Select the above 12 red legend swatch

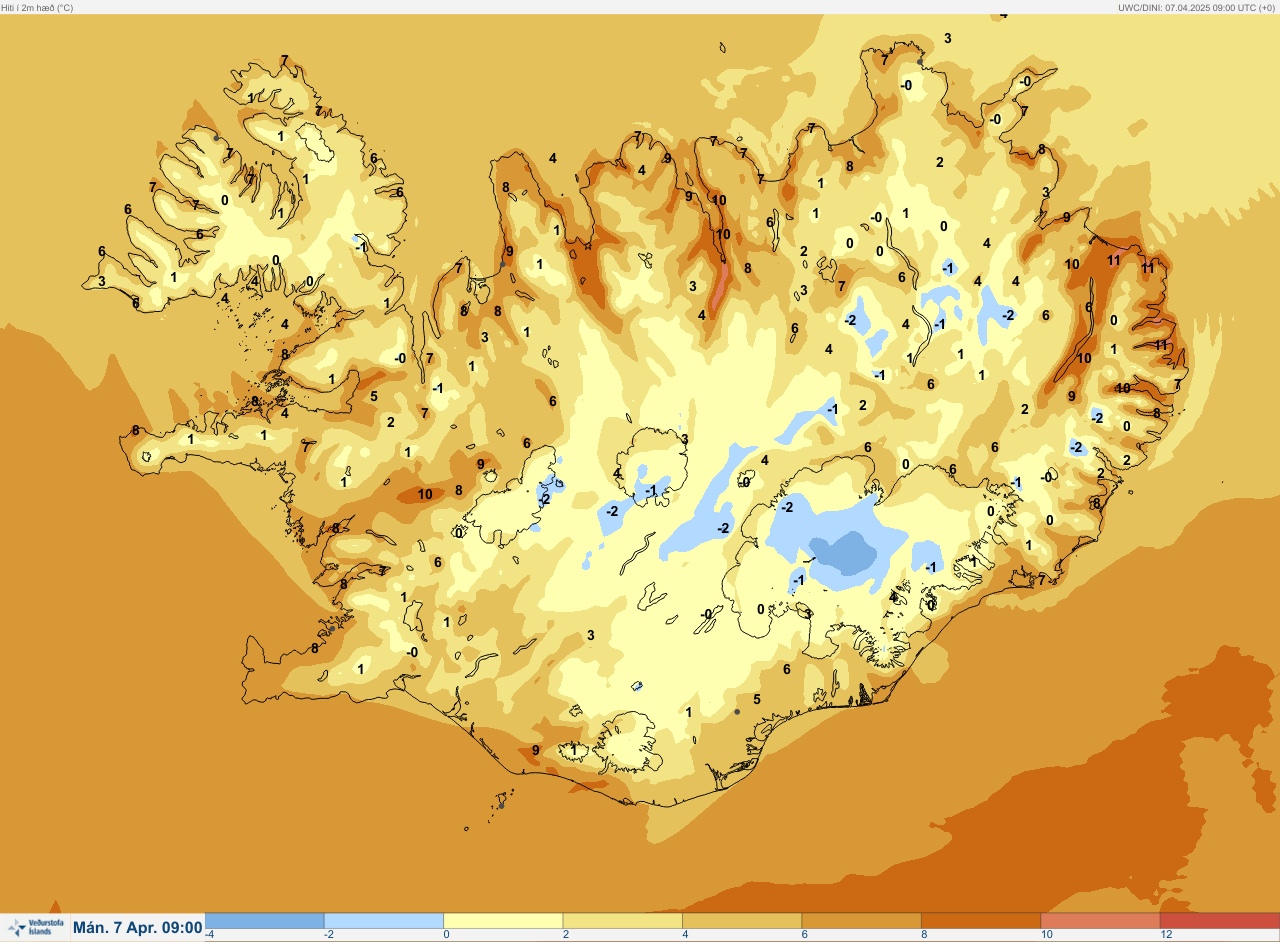(x=1220, y=920)
